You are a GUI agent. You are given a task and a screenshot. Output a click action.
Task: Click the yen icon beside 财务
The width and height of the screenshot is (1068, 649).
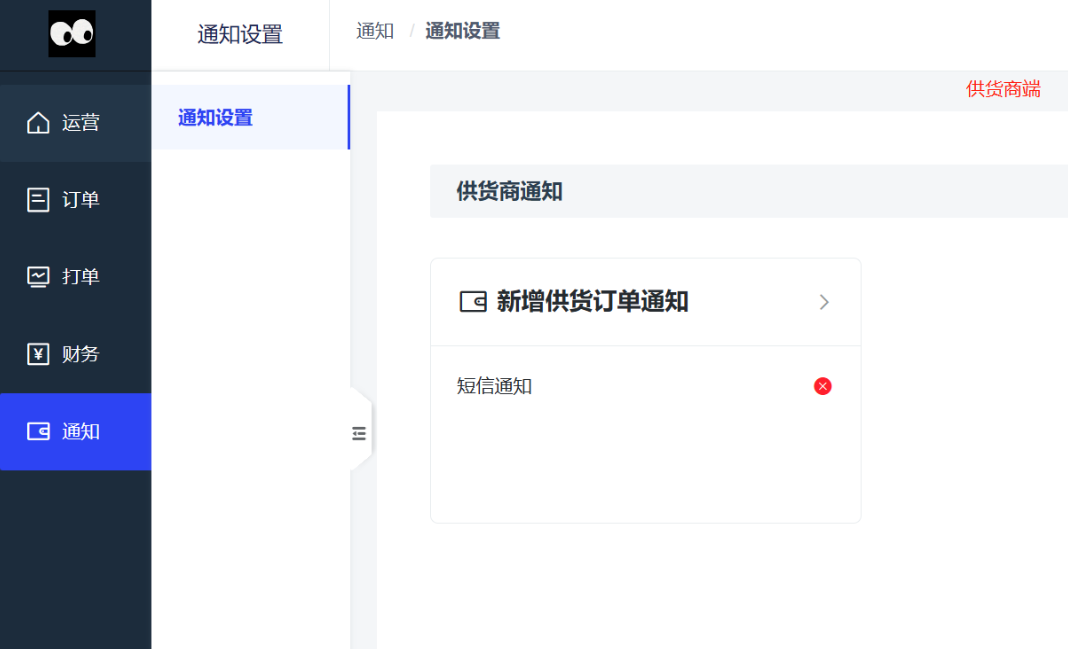click(x=38, y=354)
